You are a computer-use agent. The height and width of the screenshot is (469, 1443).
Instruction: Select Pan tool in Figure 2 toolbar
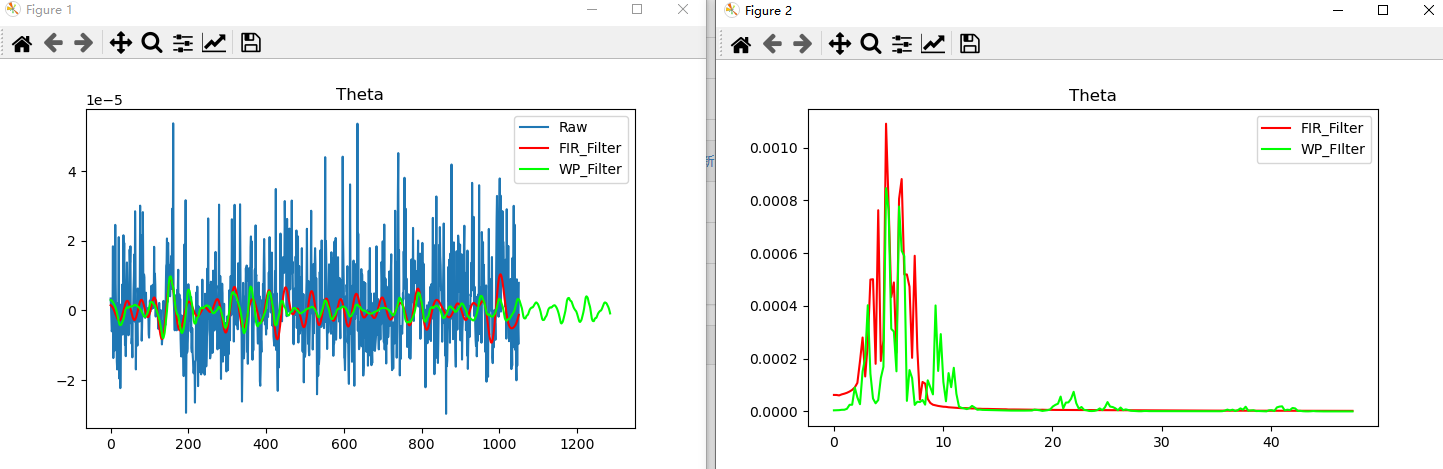pos(840,44)
